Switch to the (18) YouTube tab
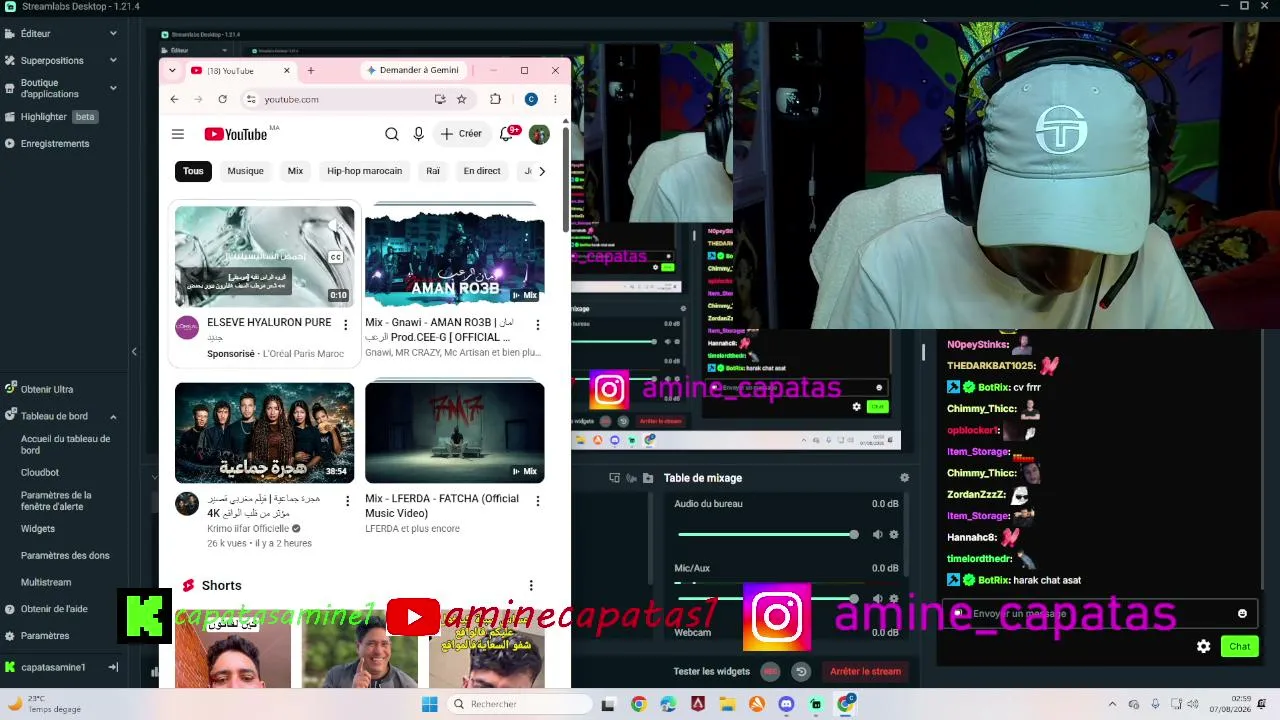 click(x=240, y=71)
